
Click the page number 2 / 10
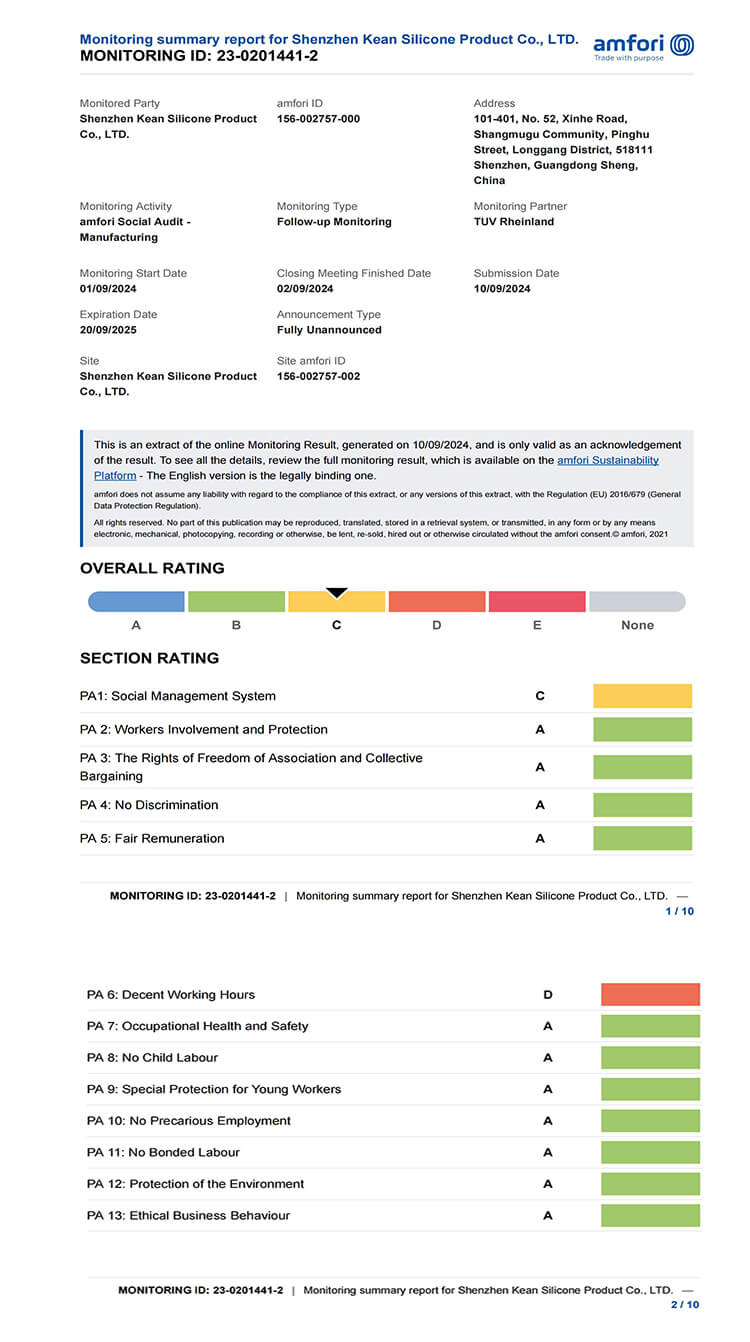(x=685, y=1304)
